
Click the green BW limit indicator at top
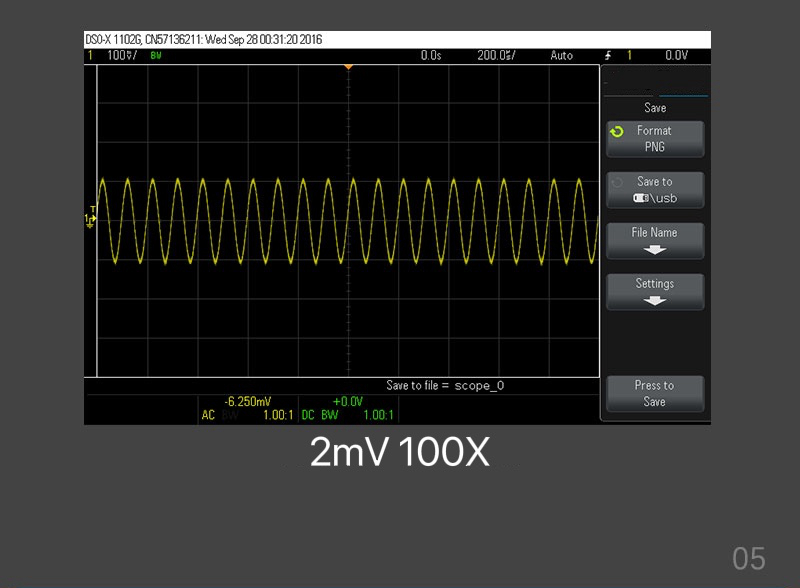pyautogui.click(x=156, y=56)
